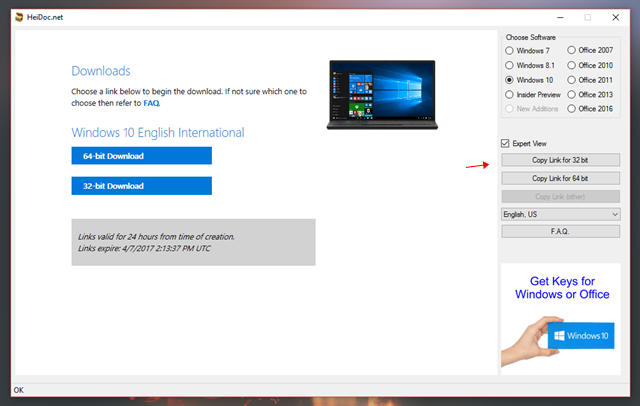Viewport: 640px width, 406px height.
Task: Pick the Office 2011 option
Action: 572,79
